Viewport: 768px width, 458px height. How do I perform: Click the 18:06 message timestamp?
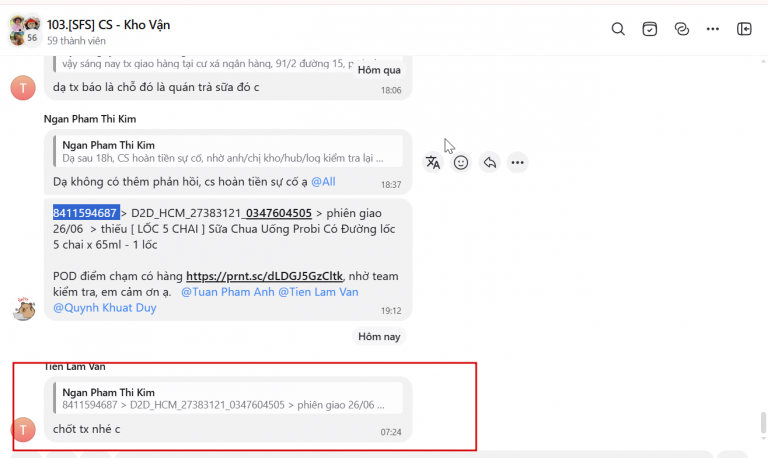[391, 90]
